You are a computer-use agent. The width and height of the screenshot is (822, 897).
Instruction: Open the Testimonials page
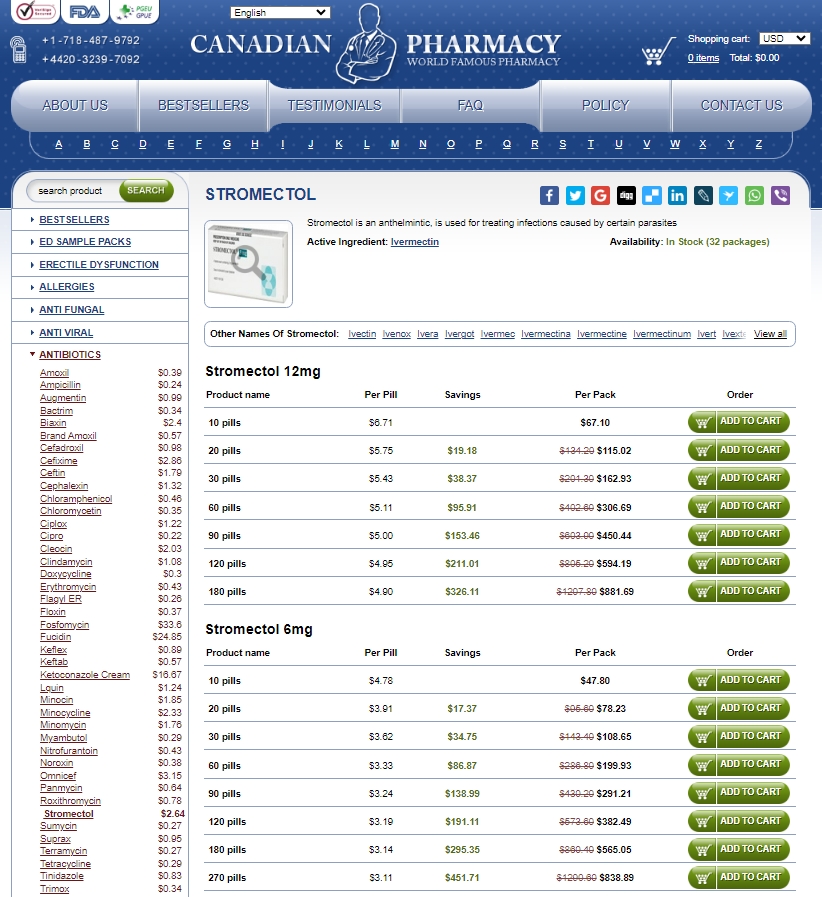335,105
